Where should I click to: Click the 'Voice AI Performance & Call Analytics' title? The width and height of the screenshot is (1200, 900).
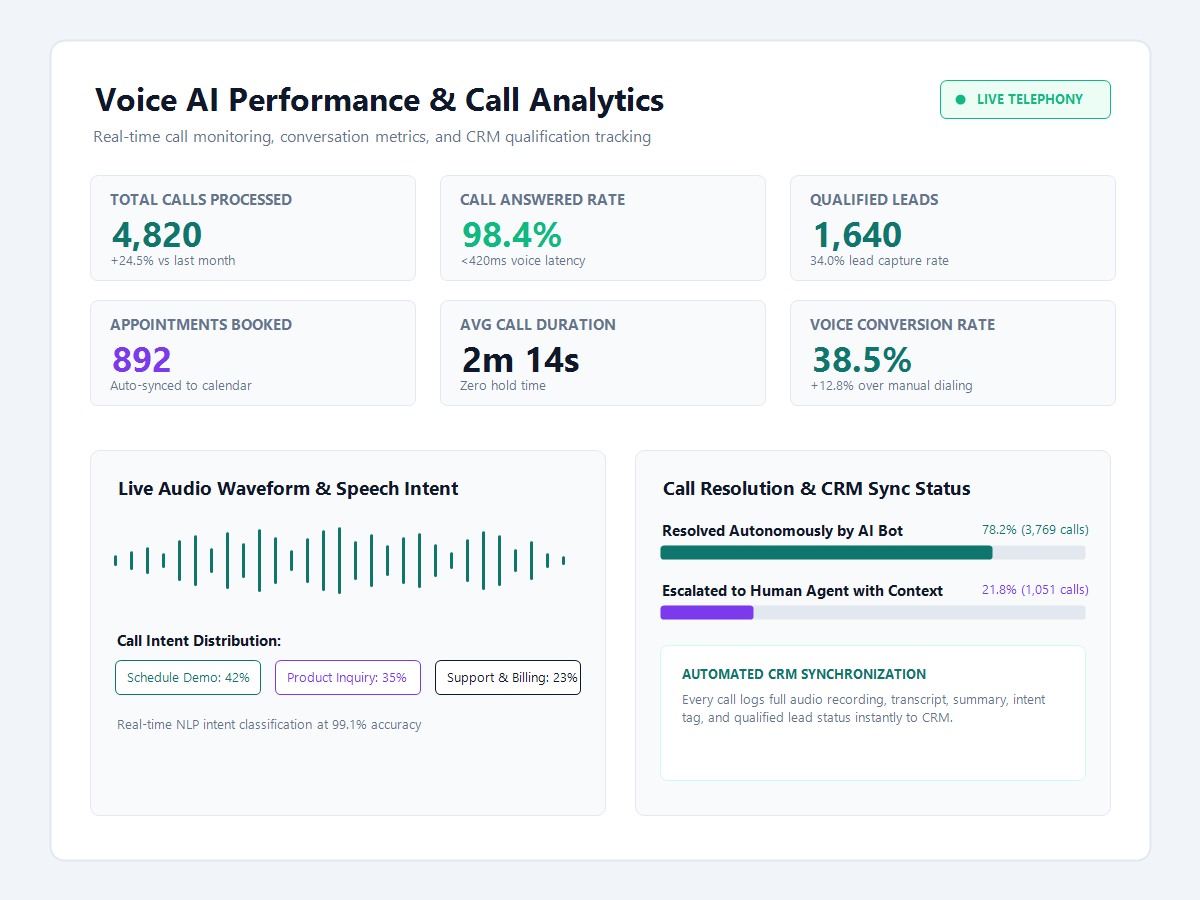(379, 100)
